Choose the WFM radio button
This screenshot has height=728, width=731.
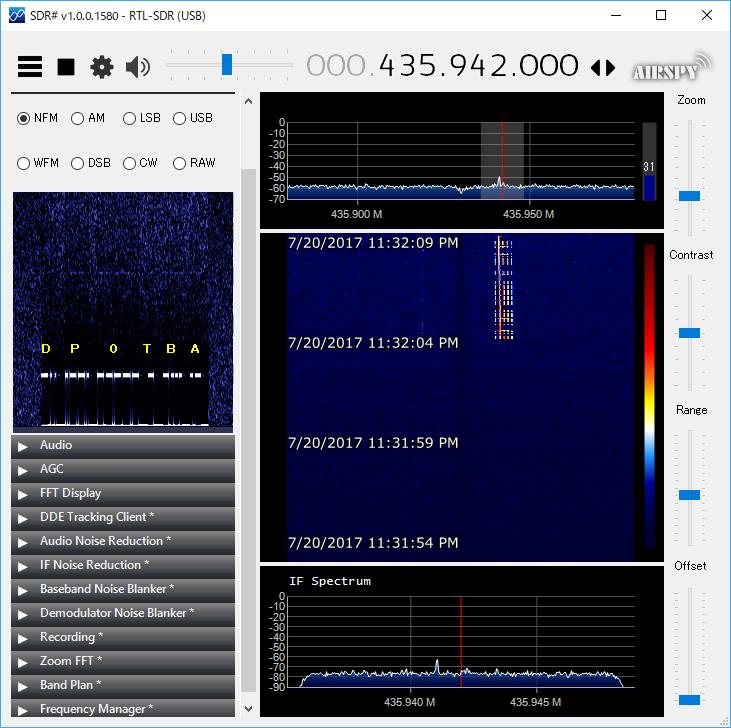24,163
